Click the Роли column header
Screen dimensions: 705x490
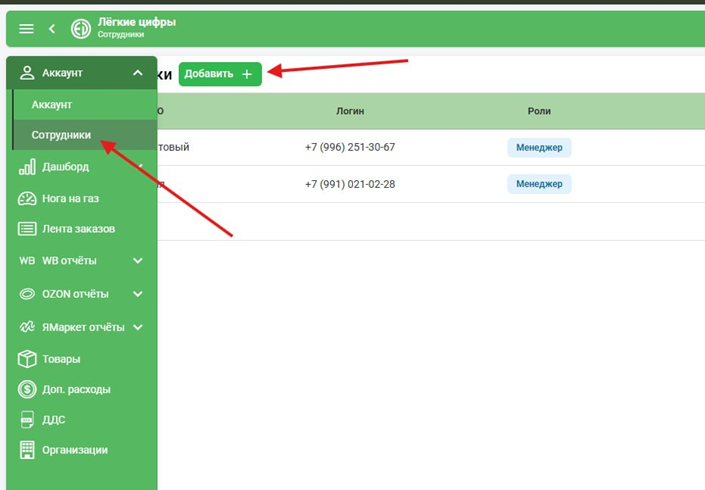[539, 111]
